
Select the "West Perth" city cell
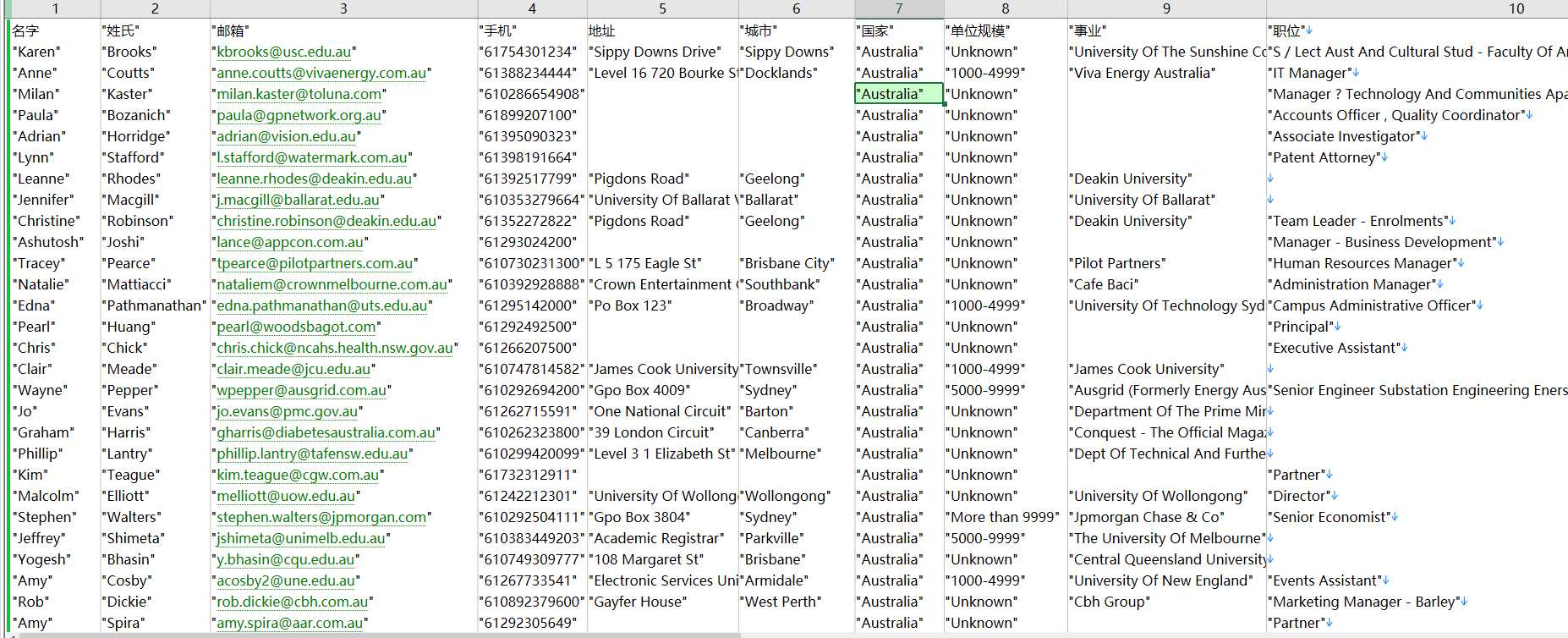tap(797, 602)
